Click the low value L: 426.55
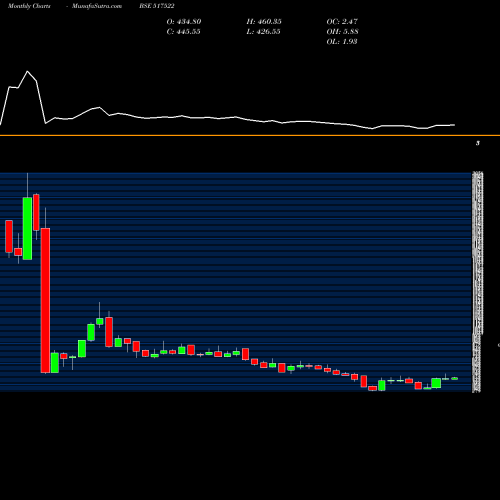 (x=263, y=32)
